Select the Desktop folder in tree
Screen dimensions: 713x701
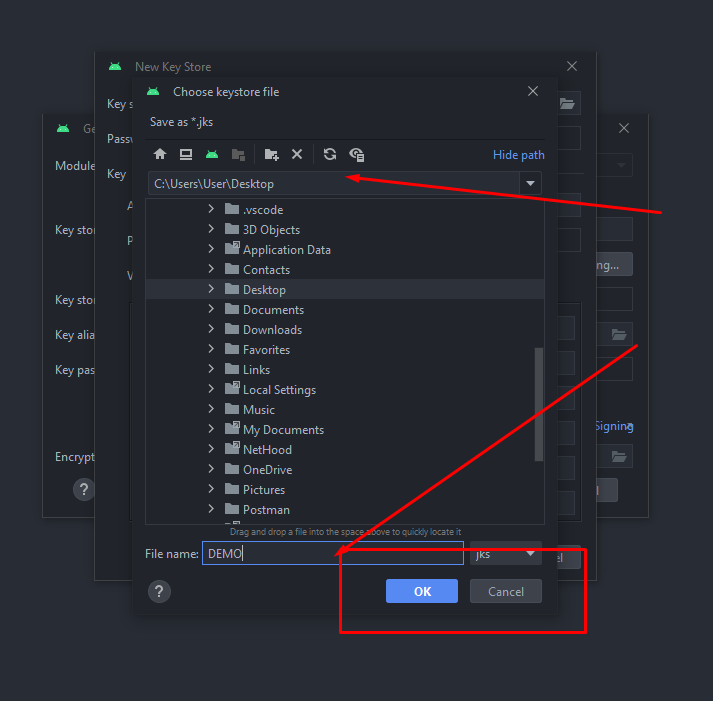click(264, 290)
